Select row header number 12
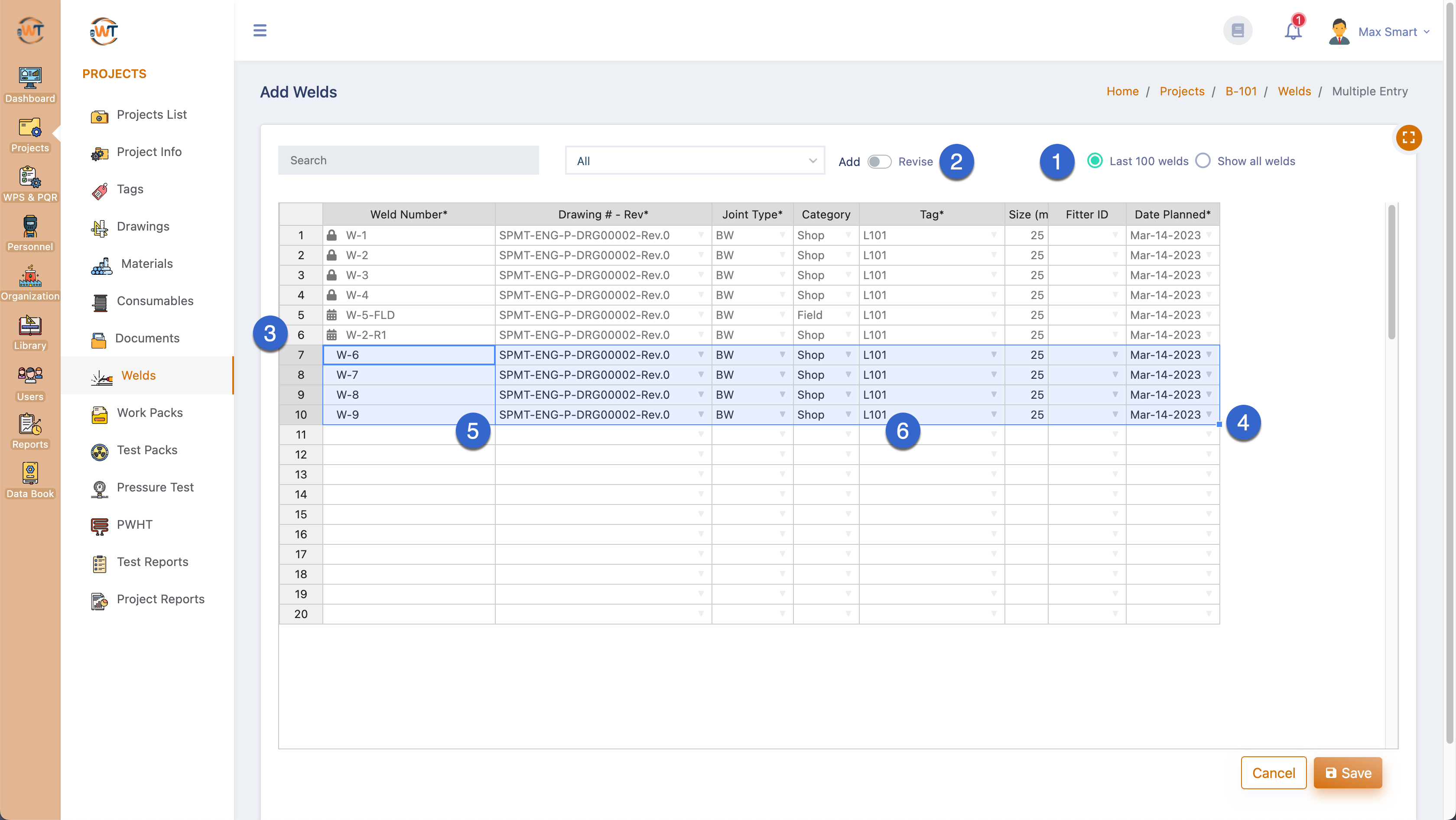This screenshot has width=1456, height=820. point(301,454)
